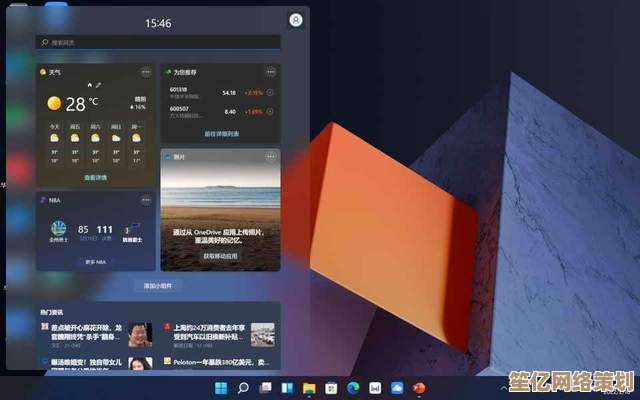
Task: Select the 28°C temperature reading in weather widget
Action: 77,103
